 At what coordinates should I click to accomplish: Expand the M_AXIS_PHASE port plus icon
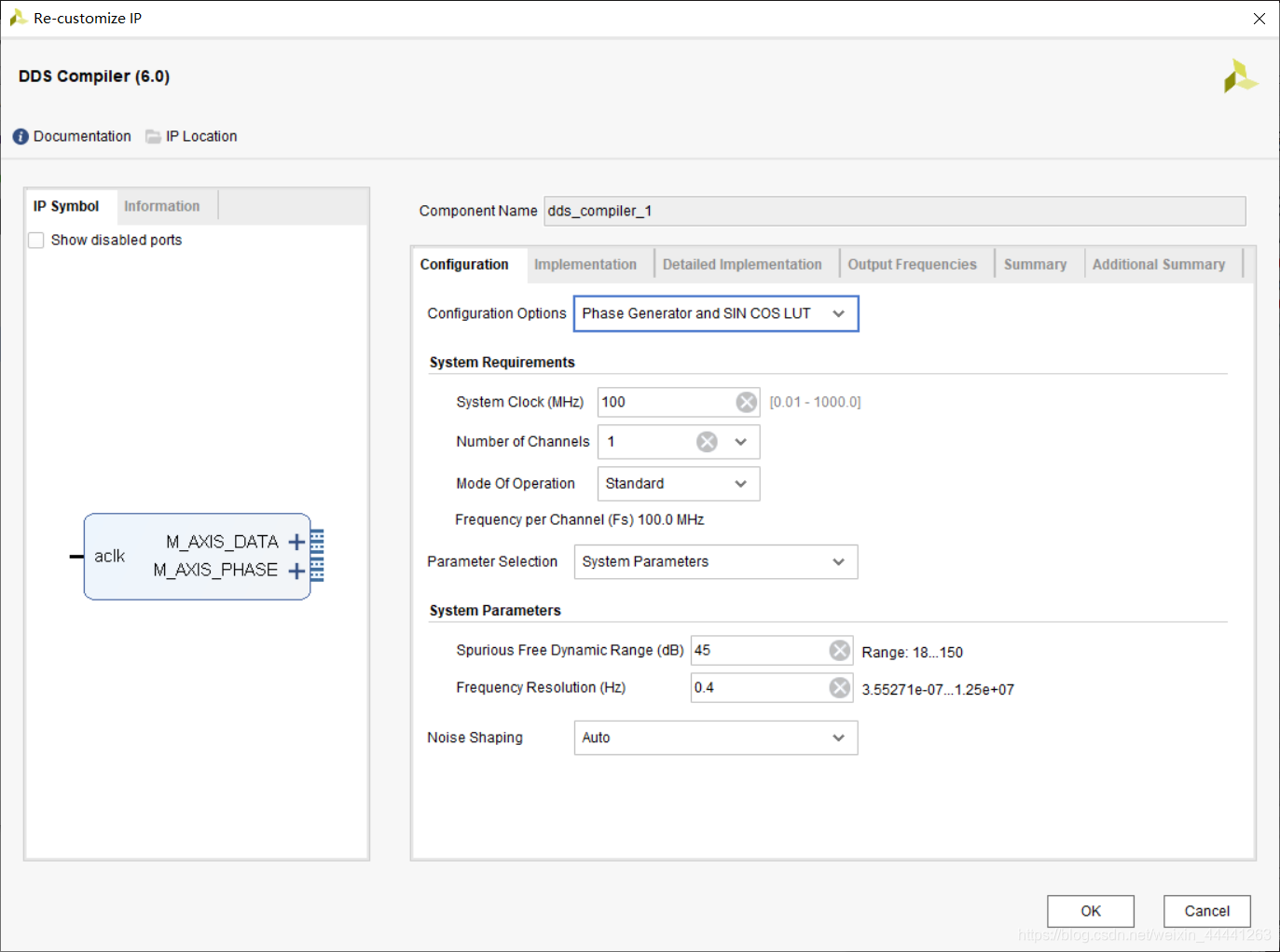296,571
